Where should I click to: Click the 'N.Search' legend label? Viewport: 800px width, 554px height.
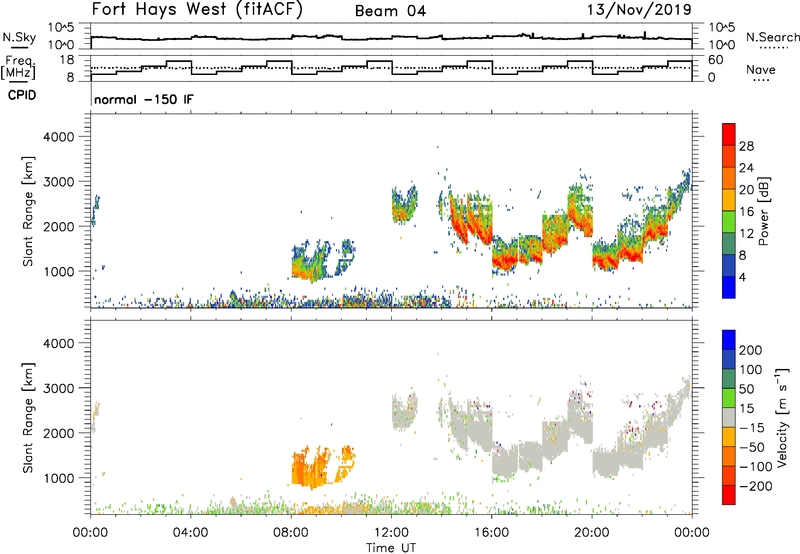pos(772,37)
